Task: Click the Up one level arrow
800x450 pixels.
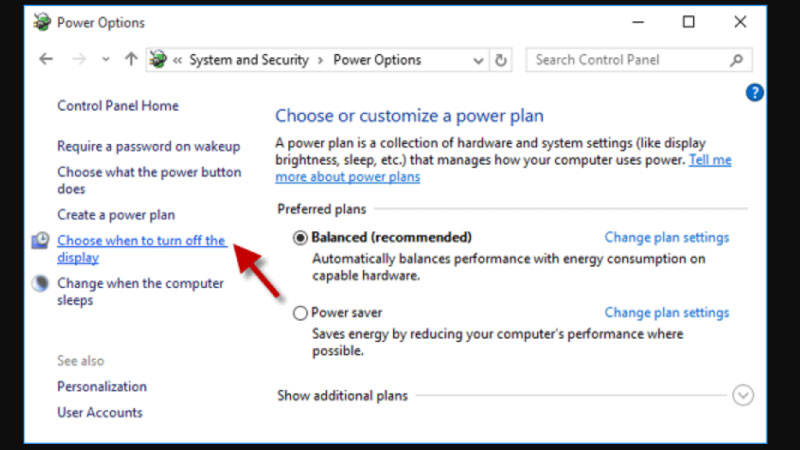Action: [x=130, y=59]
